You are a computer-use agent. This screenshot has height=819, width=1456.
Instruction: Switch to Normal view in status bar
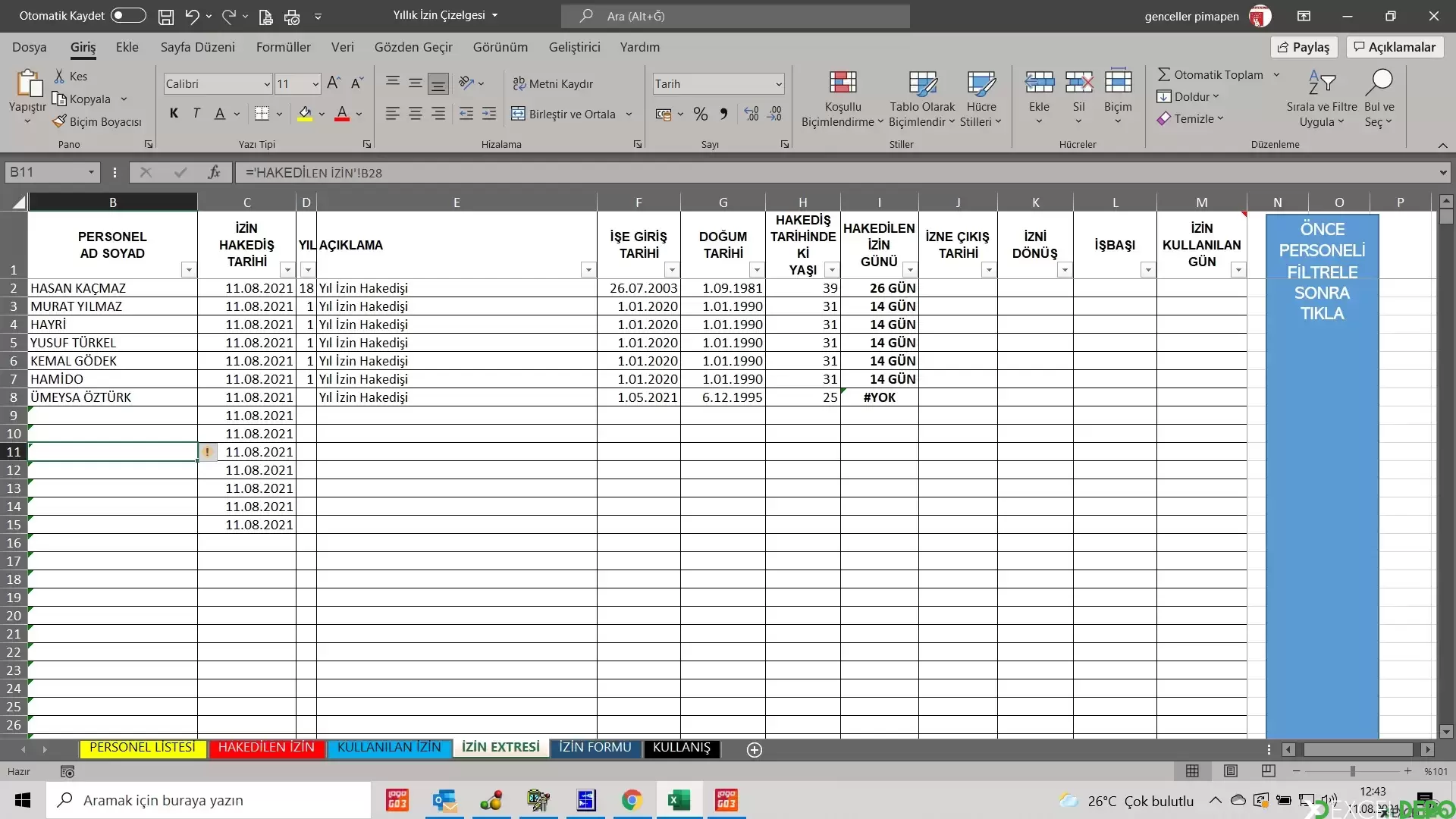(1192, 771)
